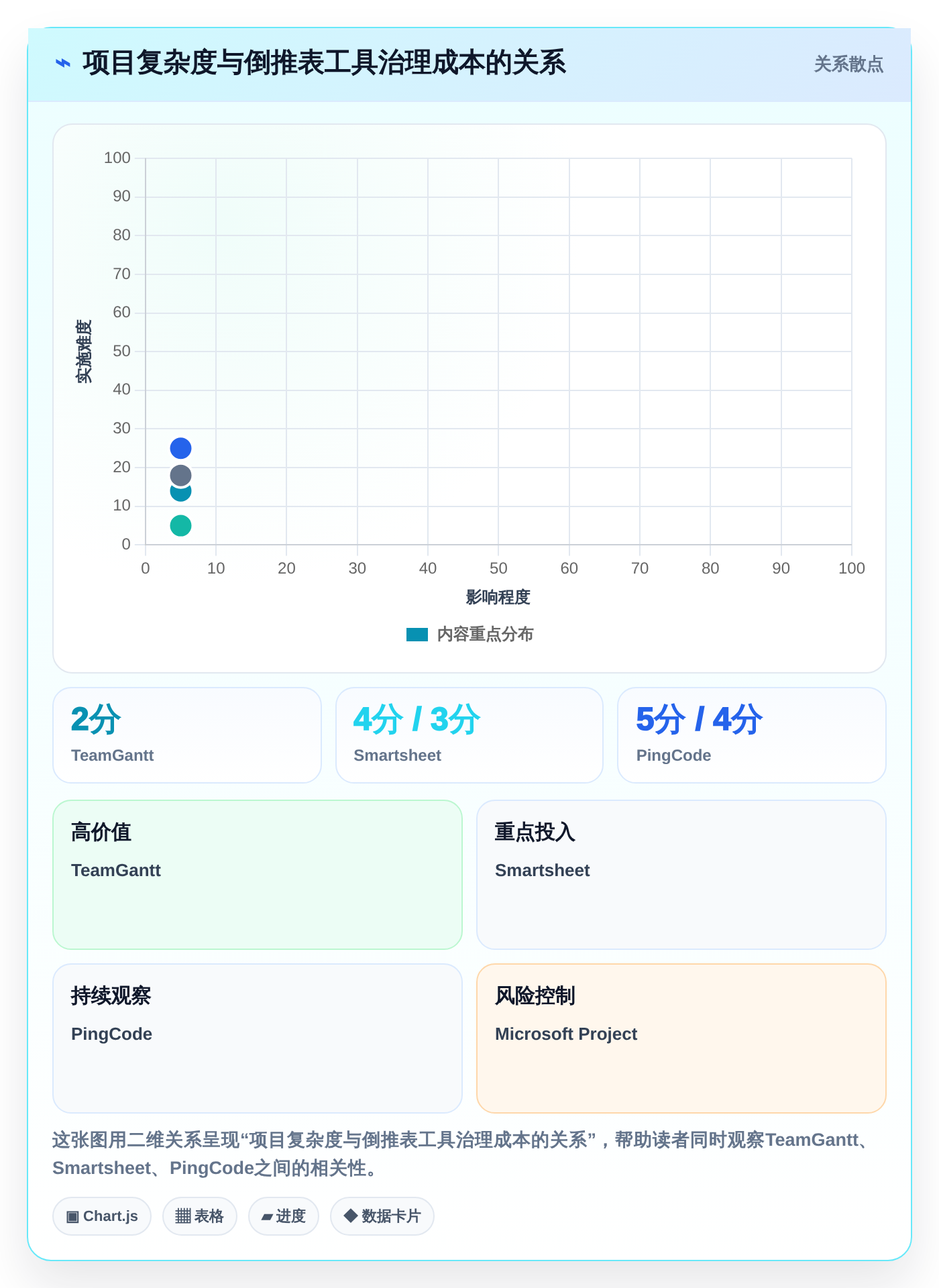939x1288 pixels.
Task: Toggle the 内容重点分布 legend swatch
Action: (417, 635)
